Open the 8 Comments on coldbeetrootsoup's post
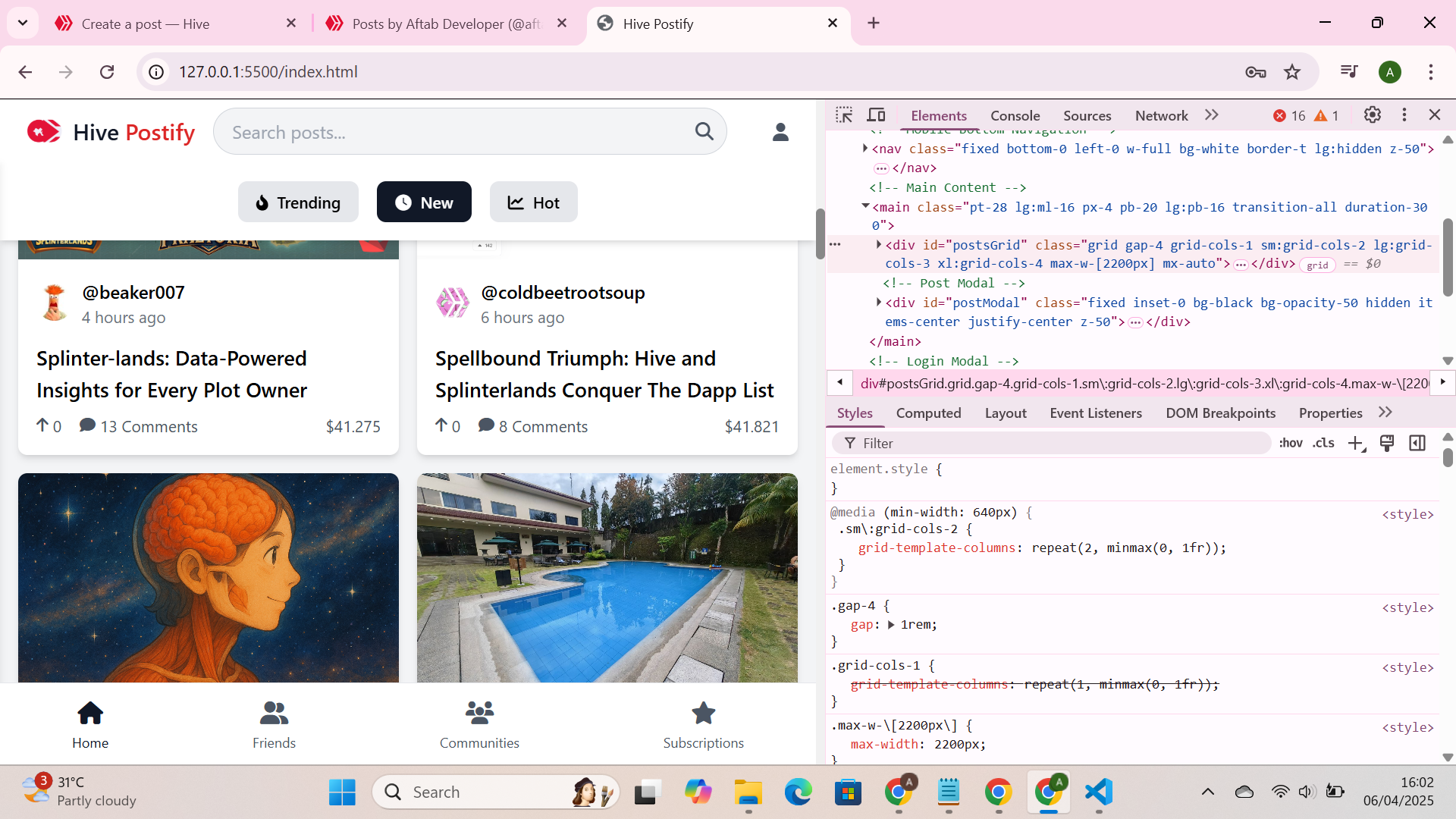Screen dimensions: 1456x819 (x=533, y=427)
